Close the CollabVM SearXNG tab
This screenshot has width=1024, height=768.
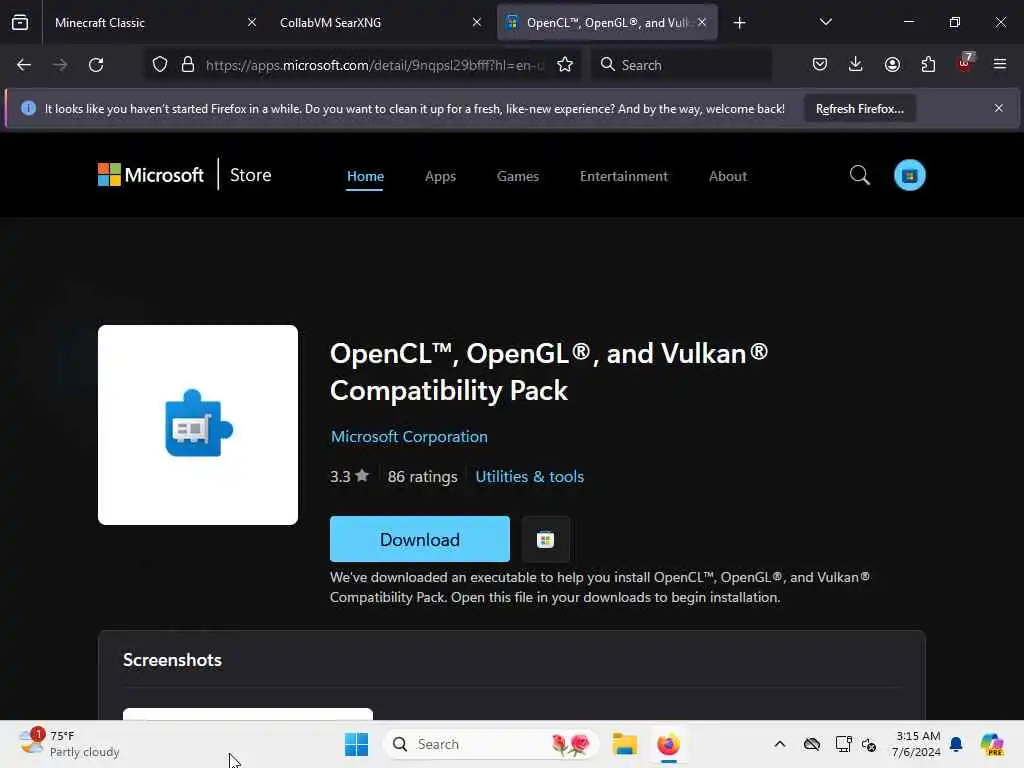tap(477, 23)
